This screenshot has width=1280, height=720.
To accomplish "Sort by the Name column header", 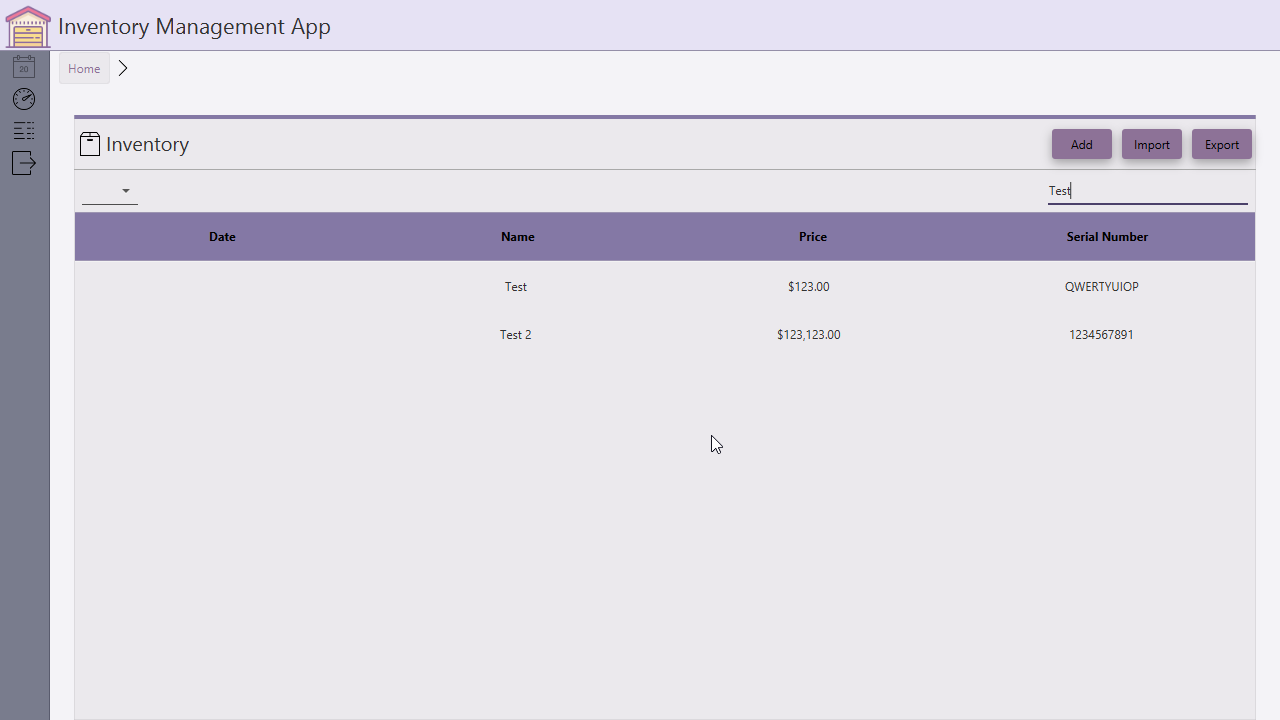I will pyautogui.click(x=518, y=237).
